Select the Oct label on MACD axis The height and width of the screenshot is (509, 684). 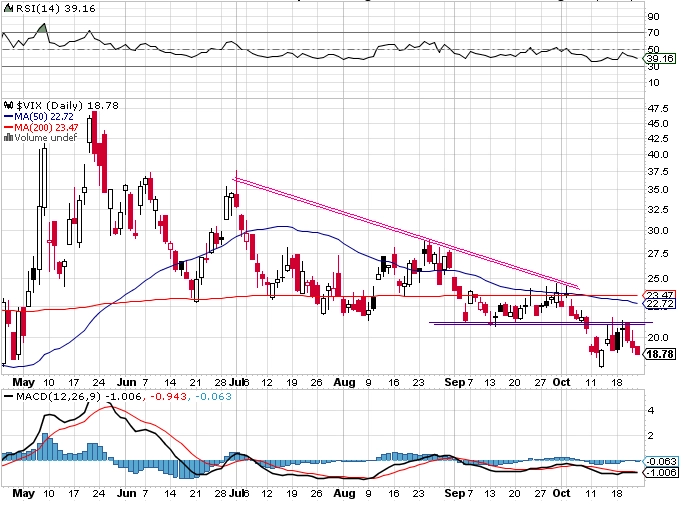(561, 493)
